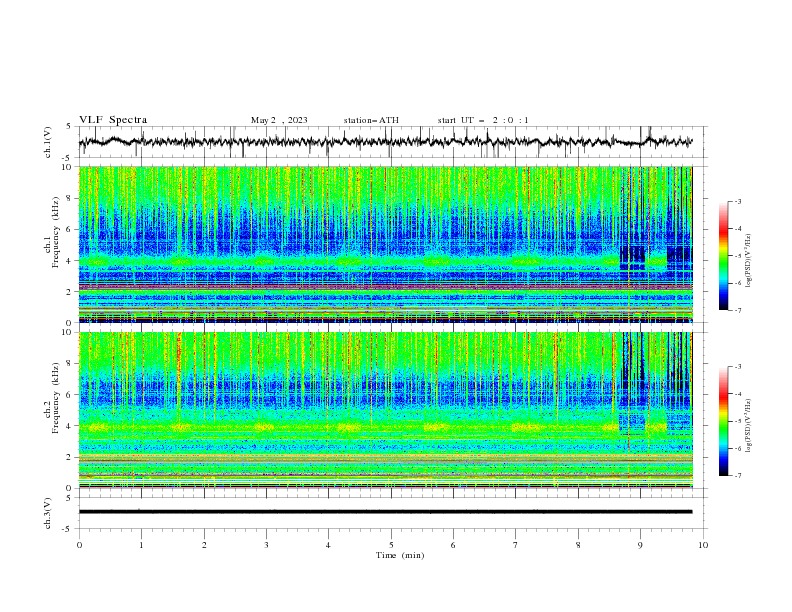Click the "ch.1(V)" waveform axis label
Viewport: 792px width, 612px height.
coord(48,142)
